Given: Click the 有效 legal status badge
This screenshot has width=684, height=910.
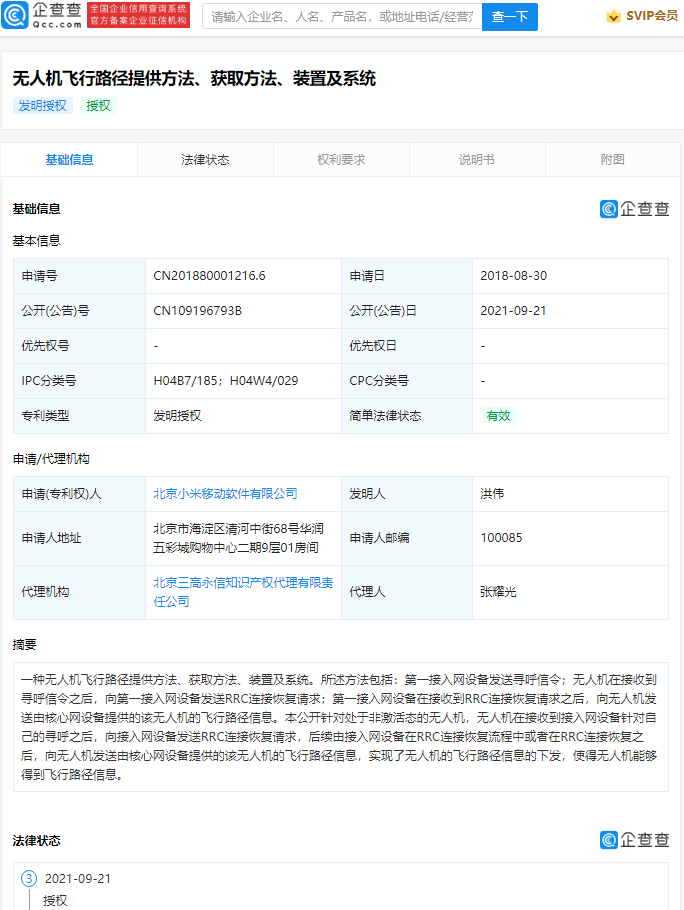Looking at the screenshot, I should pos(497,416).
